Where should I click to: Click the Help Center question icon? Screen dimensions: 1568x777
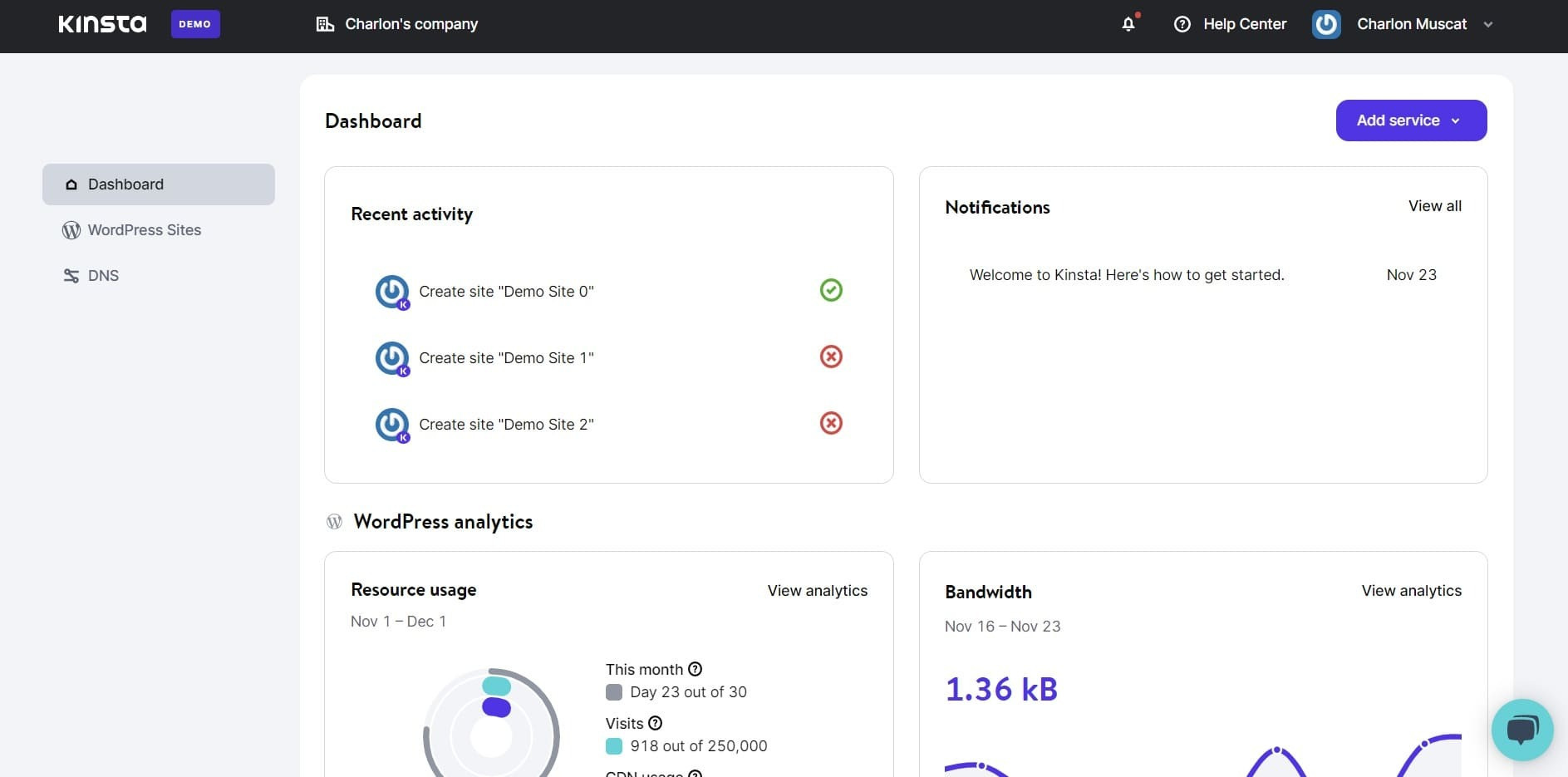(1182, 24)
